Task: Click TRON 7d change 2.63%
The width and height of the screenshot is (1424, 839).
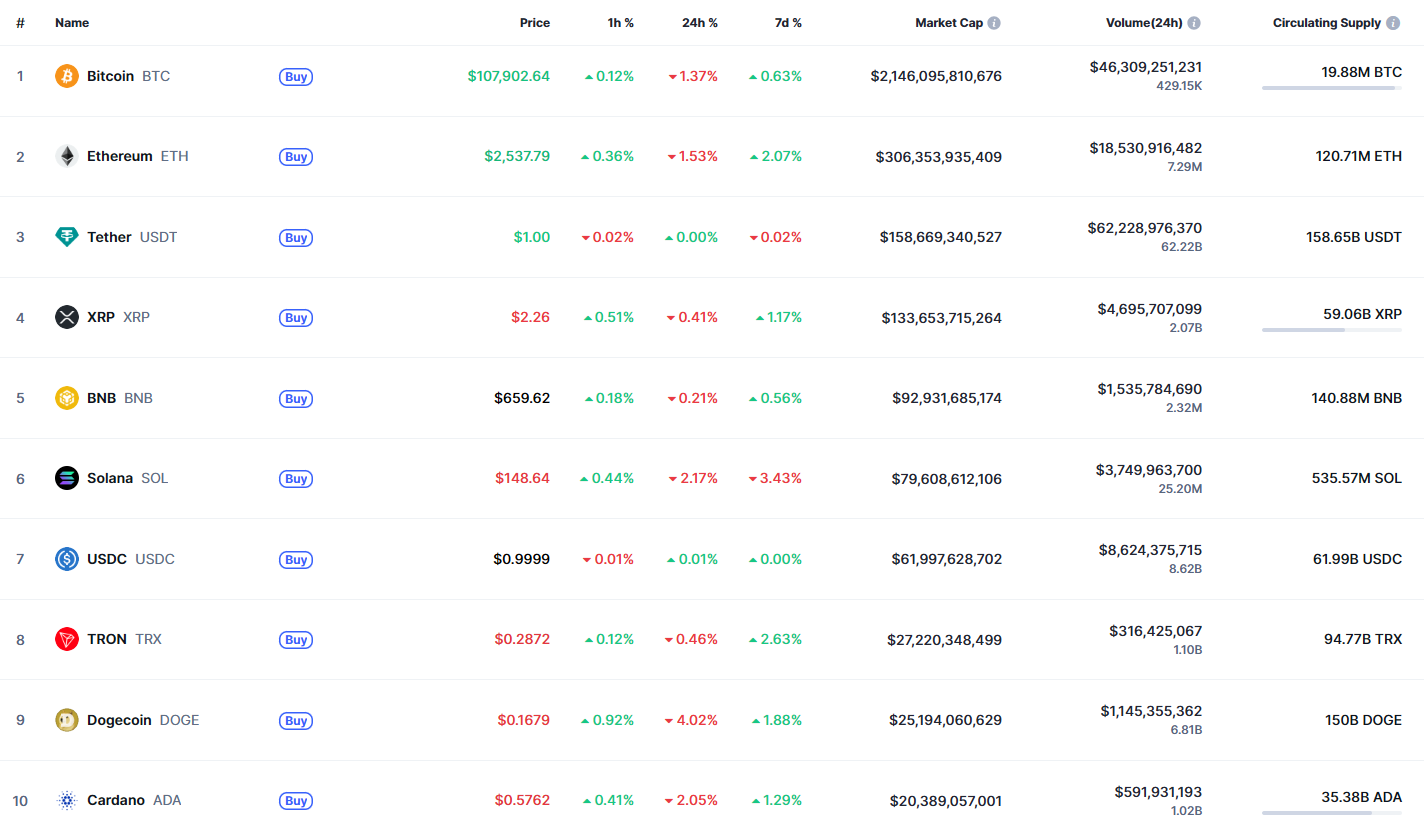Action: (x=775, y=639)
